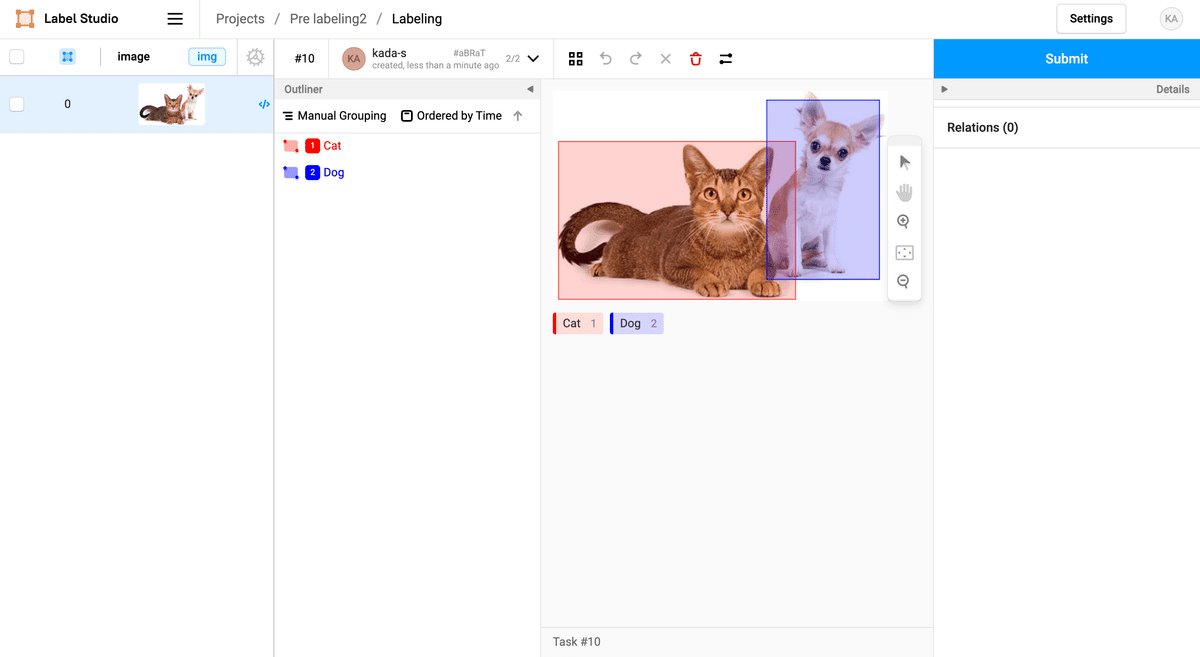Click the ID value 0 in the task row

(x=67, y=104)
